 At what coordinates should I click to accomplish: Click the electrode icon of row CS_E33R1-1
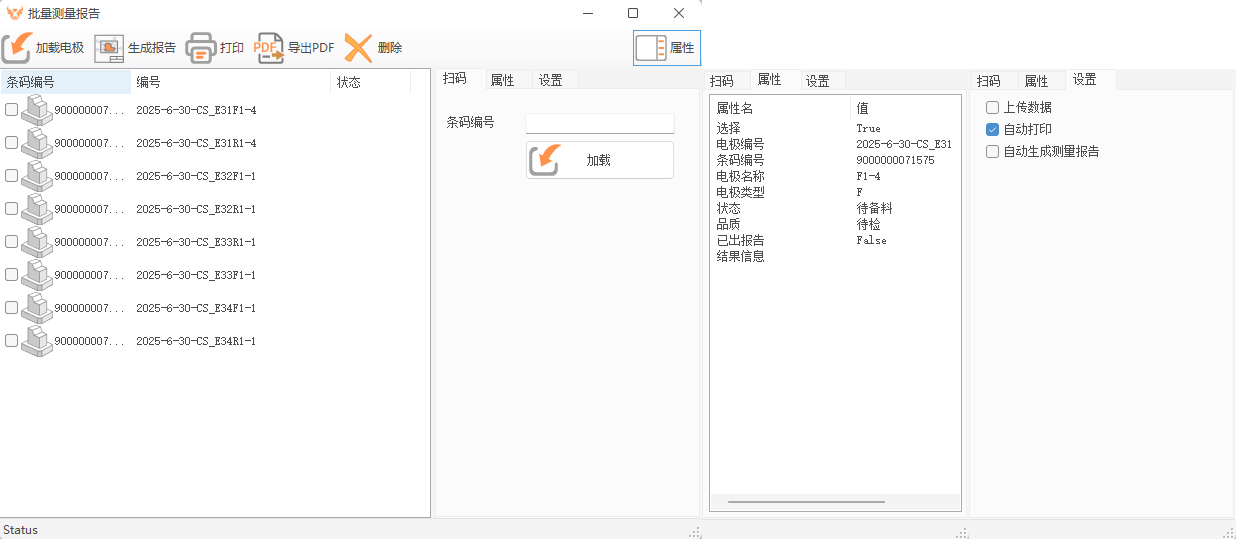[37, 242]
